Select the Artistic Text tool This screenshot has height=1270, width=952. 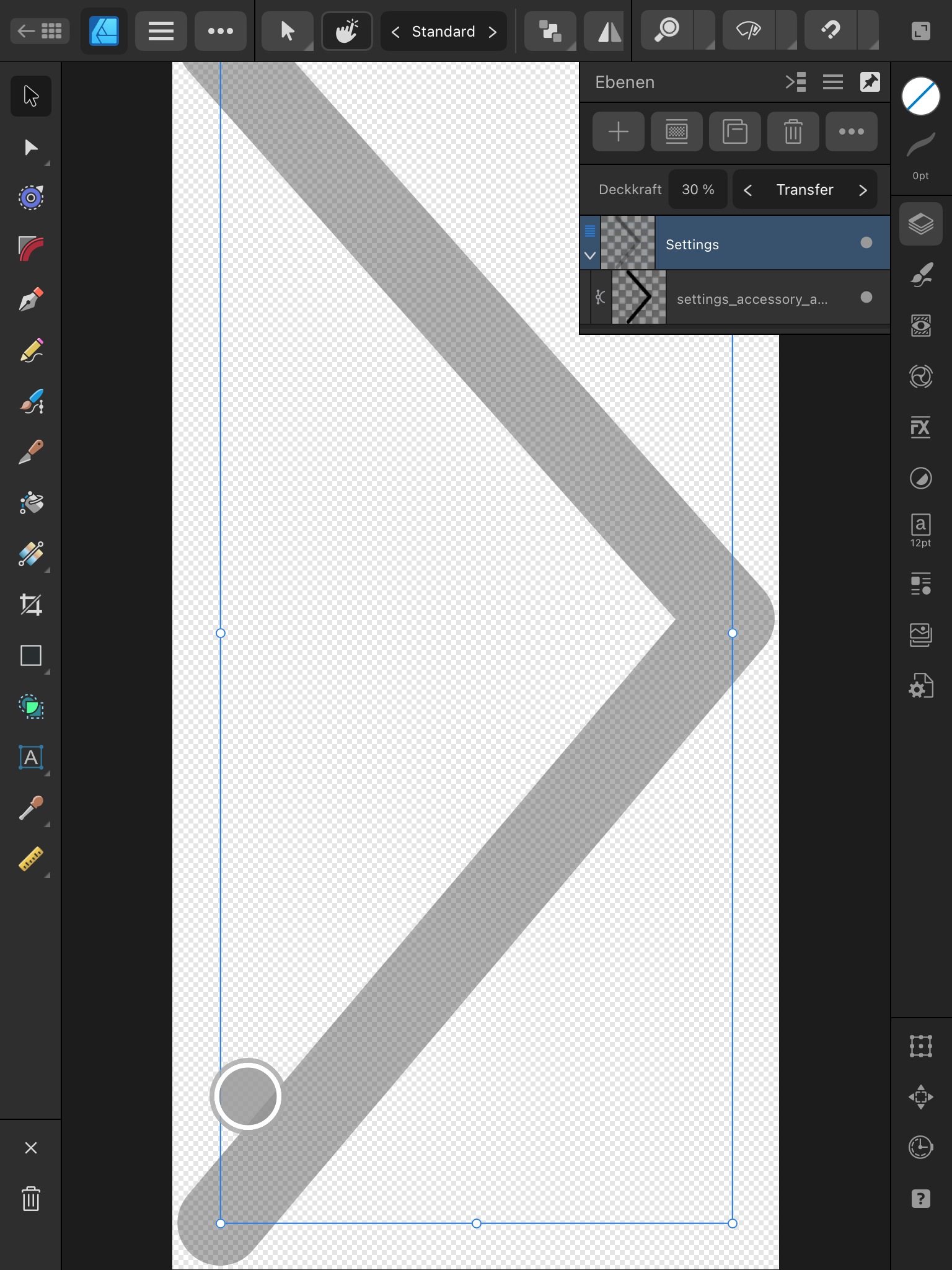(31, 757)
